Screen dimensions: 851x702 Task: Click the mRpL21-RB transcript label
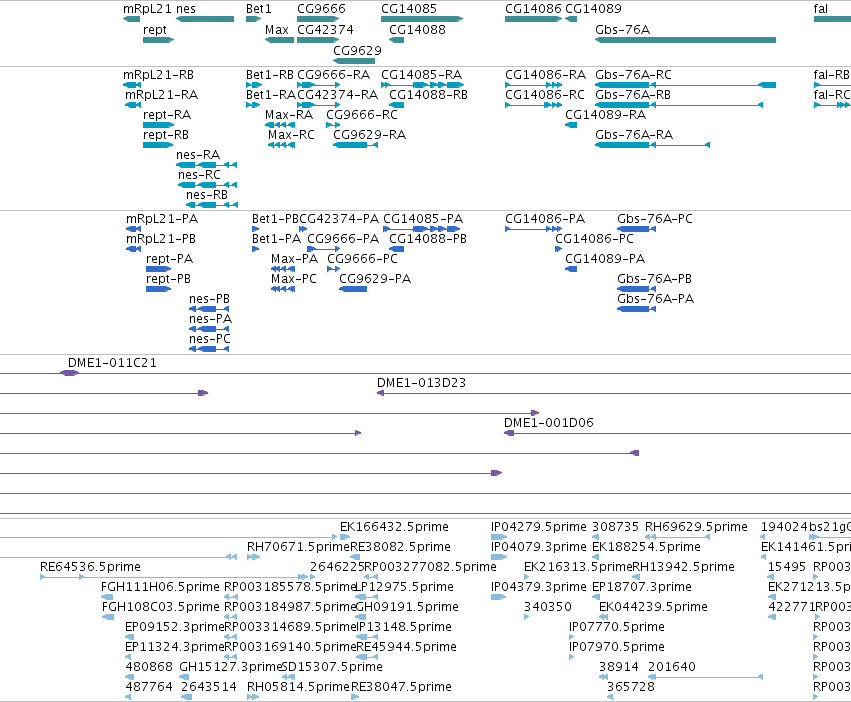(158, 75)
